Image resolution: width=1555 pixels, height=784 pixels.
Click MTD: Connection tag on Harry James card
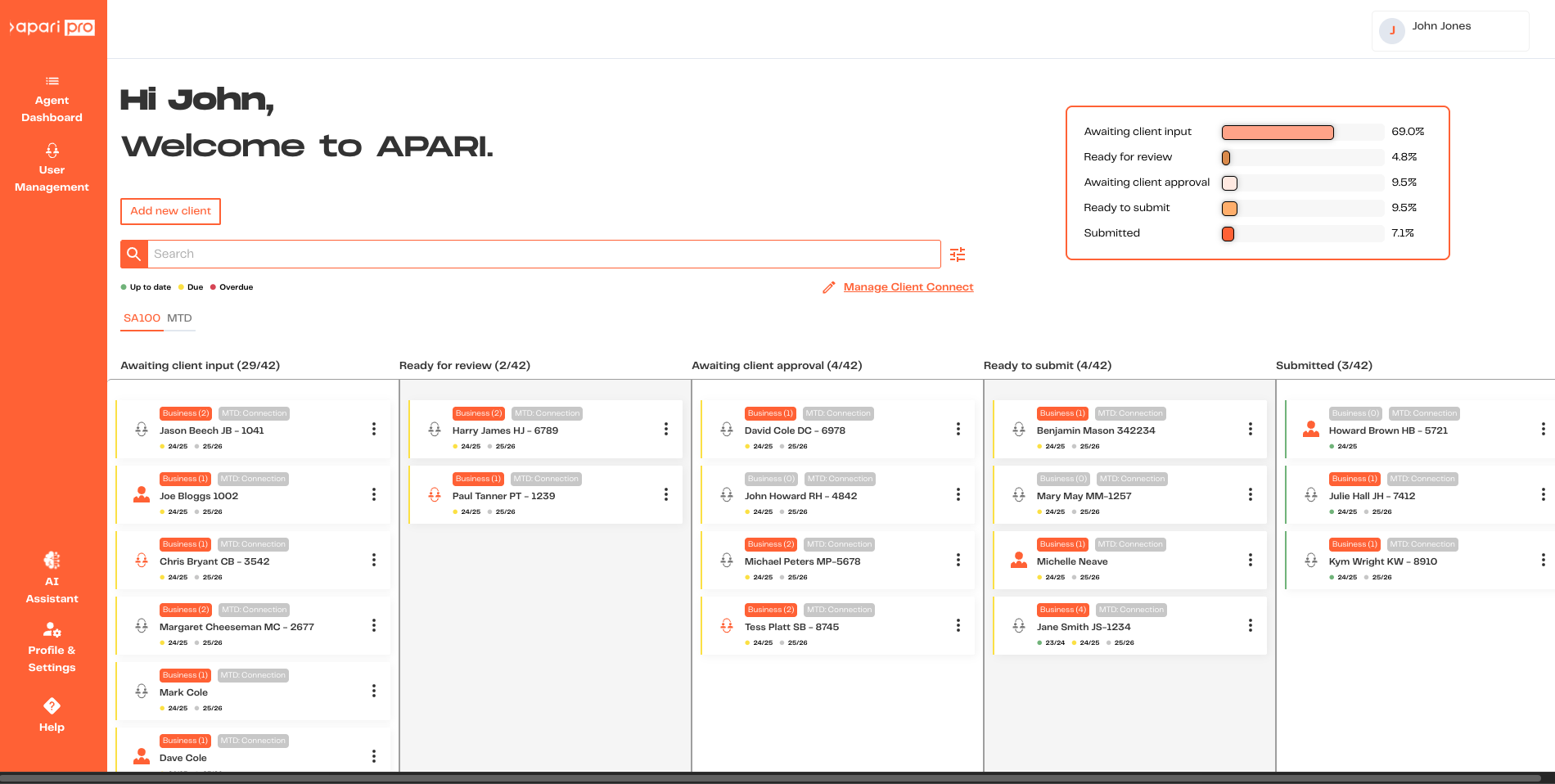point(547,413)
